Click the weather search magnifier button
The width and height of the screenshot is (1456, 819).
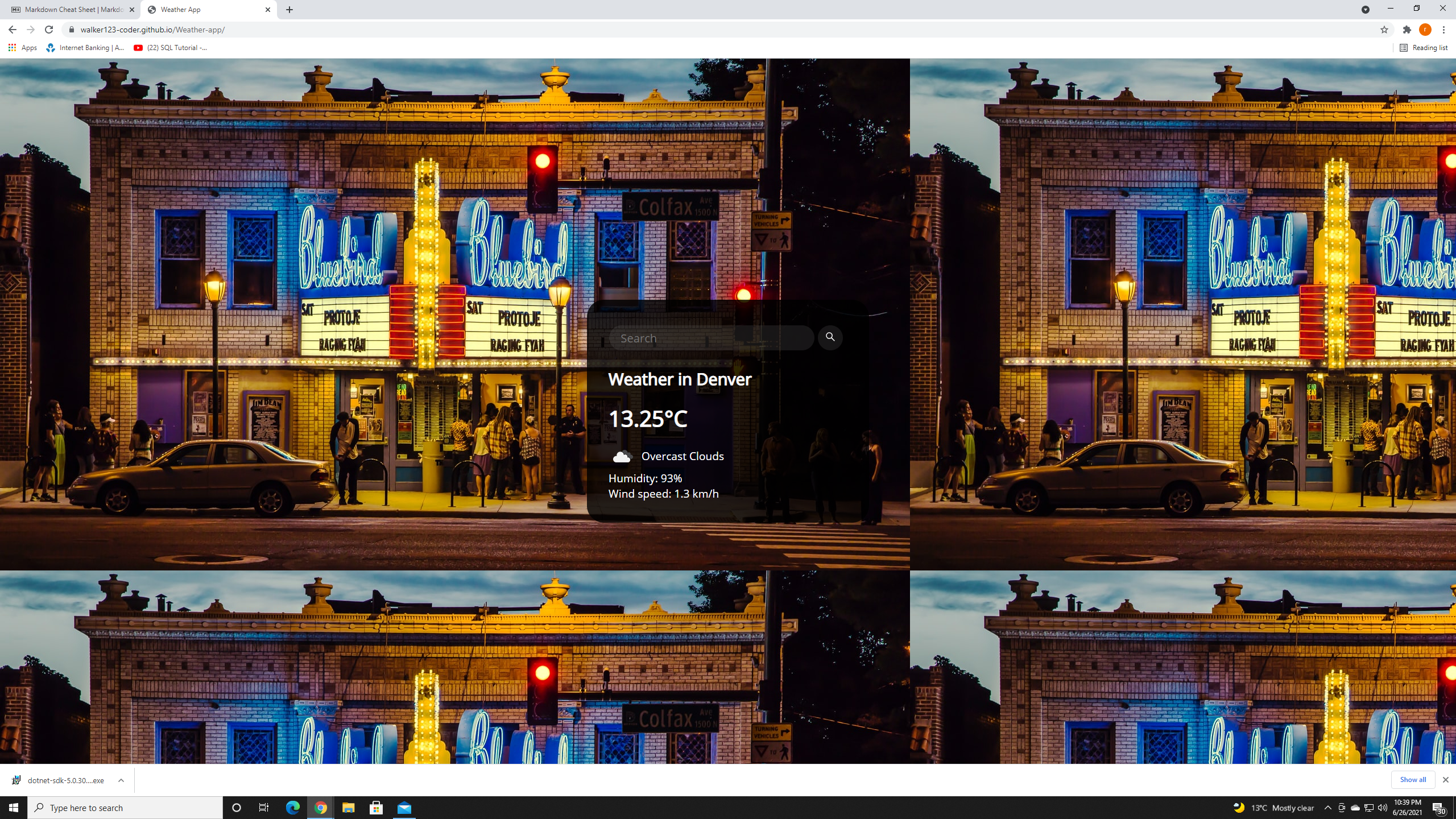830,337
